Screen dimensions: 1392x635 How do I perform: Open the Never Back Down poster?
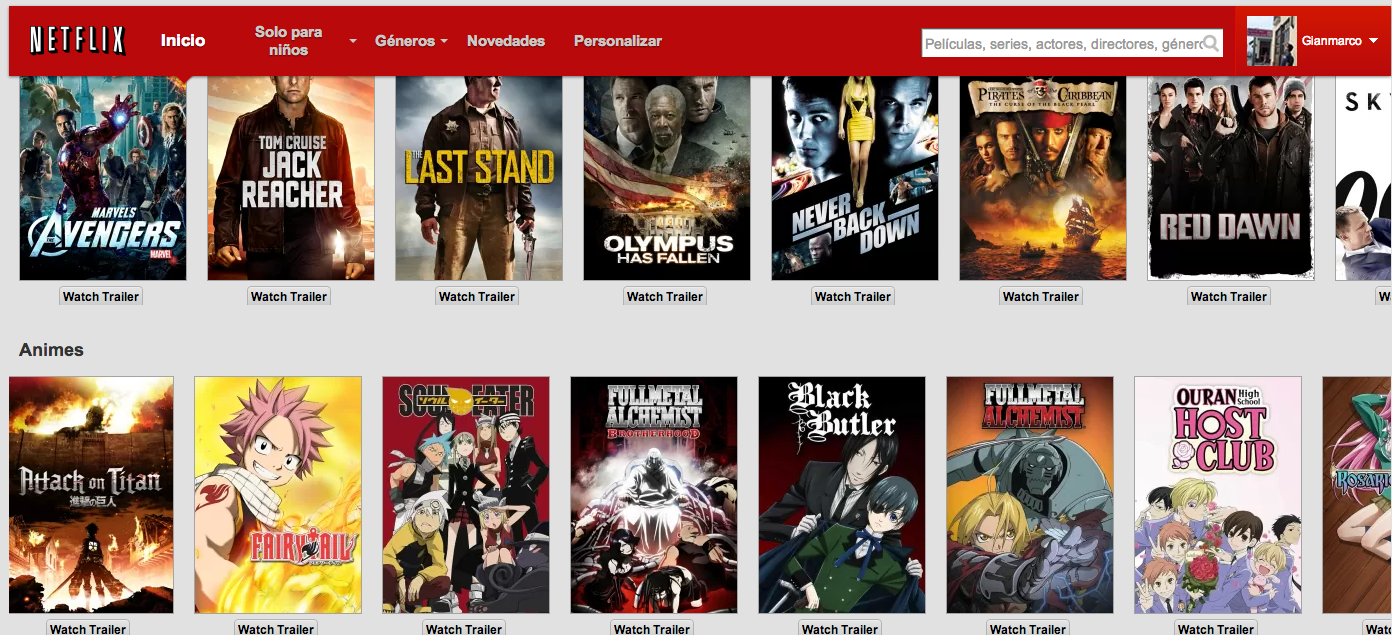pos(855,178)
